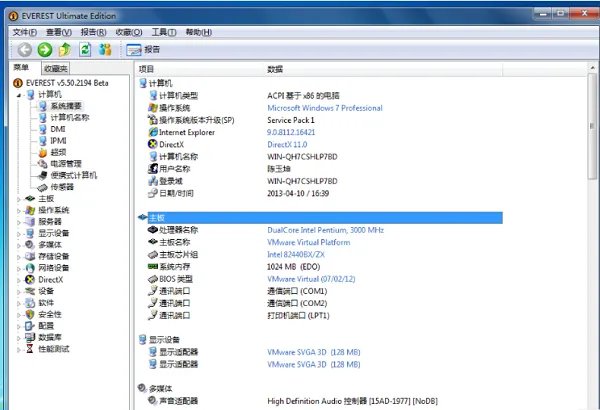Click the Back navigation arrow icon
Viewport: 600px width, 410px height.
24,50
